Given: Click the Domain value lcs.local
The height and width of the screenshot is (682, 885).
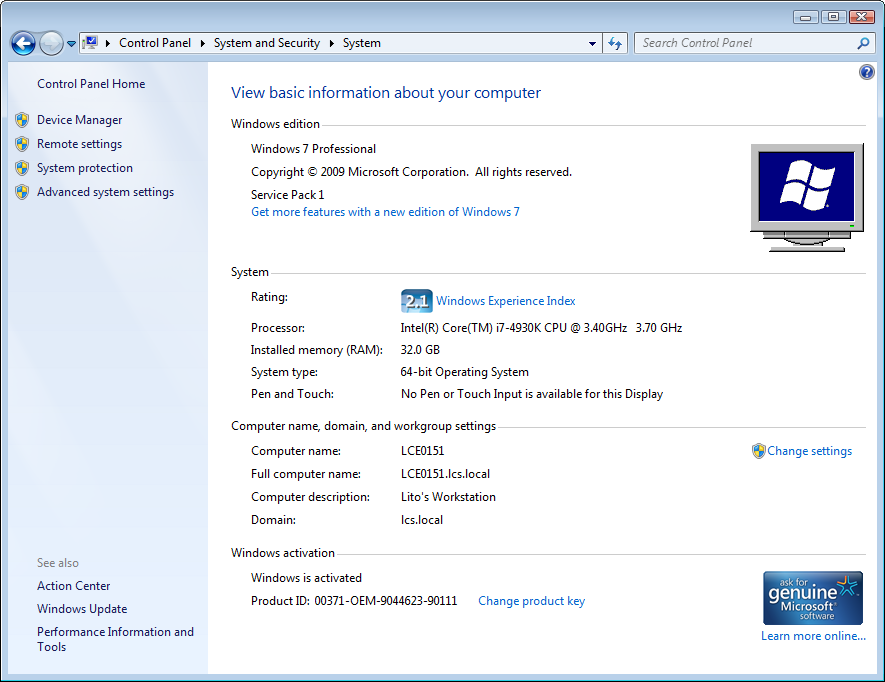Looking at the screenshot, I should point(422,520).
